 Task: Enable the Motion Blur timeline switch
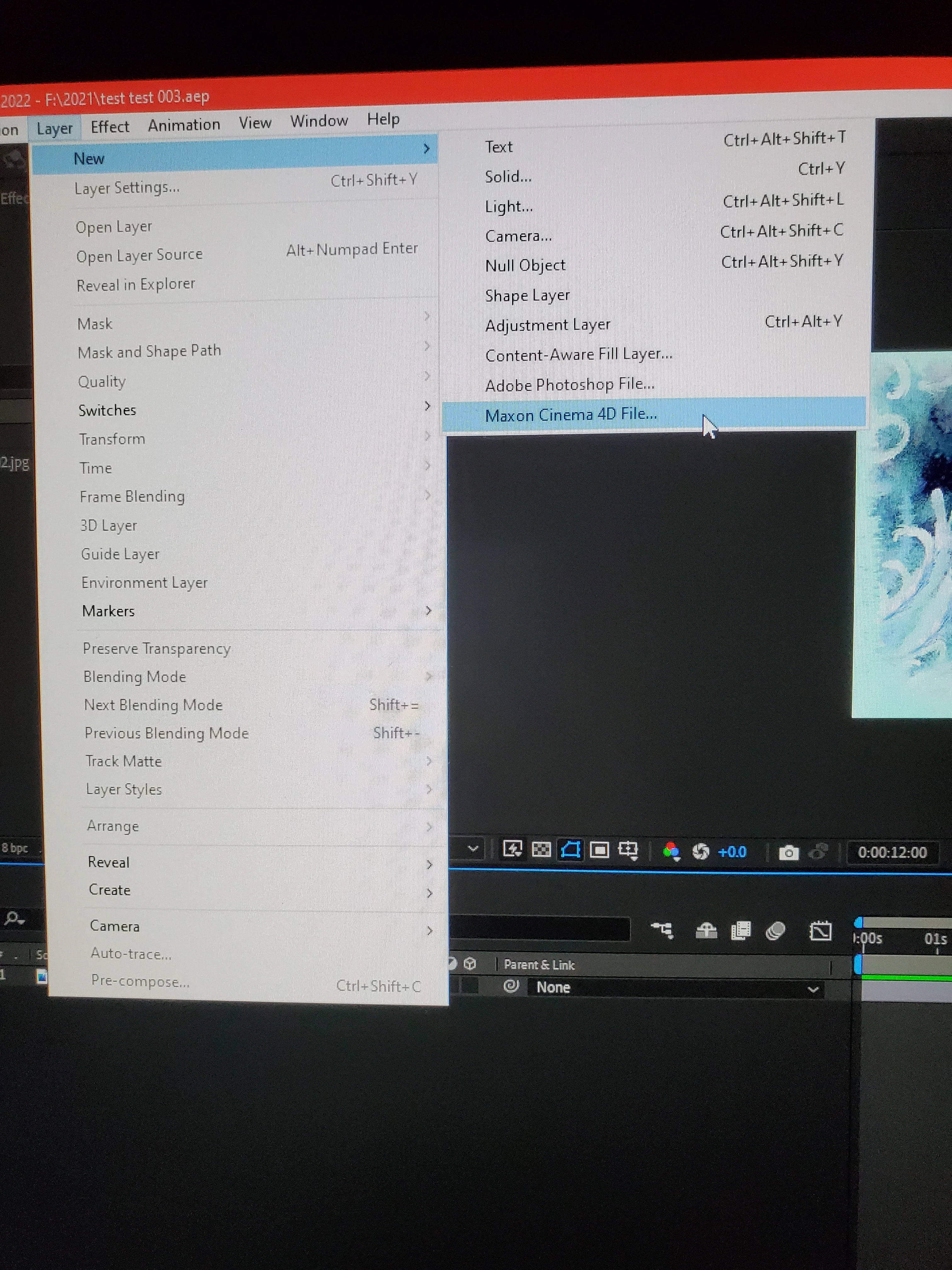[x=775, y=931]
